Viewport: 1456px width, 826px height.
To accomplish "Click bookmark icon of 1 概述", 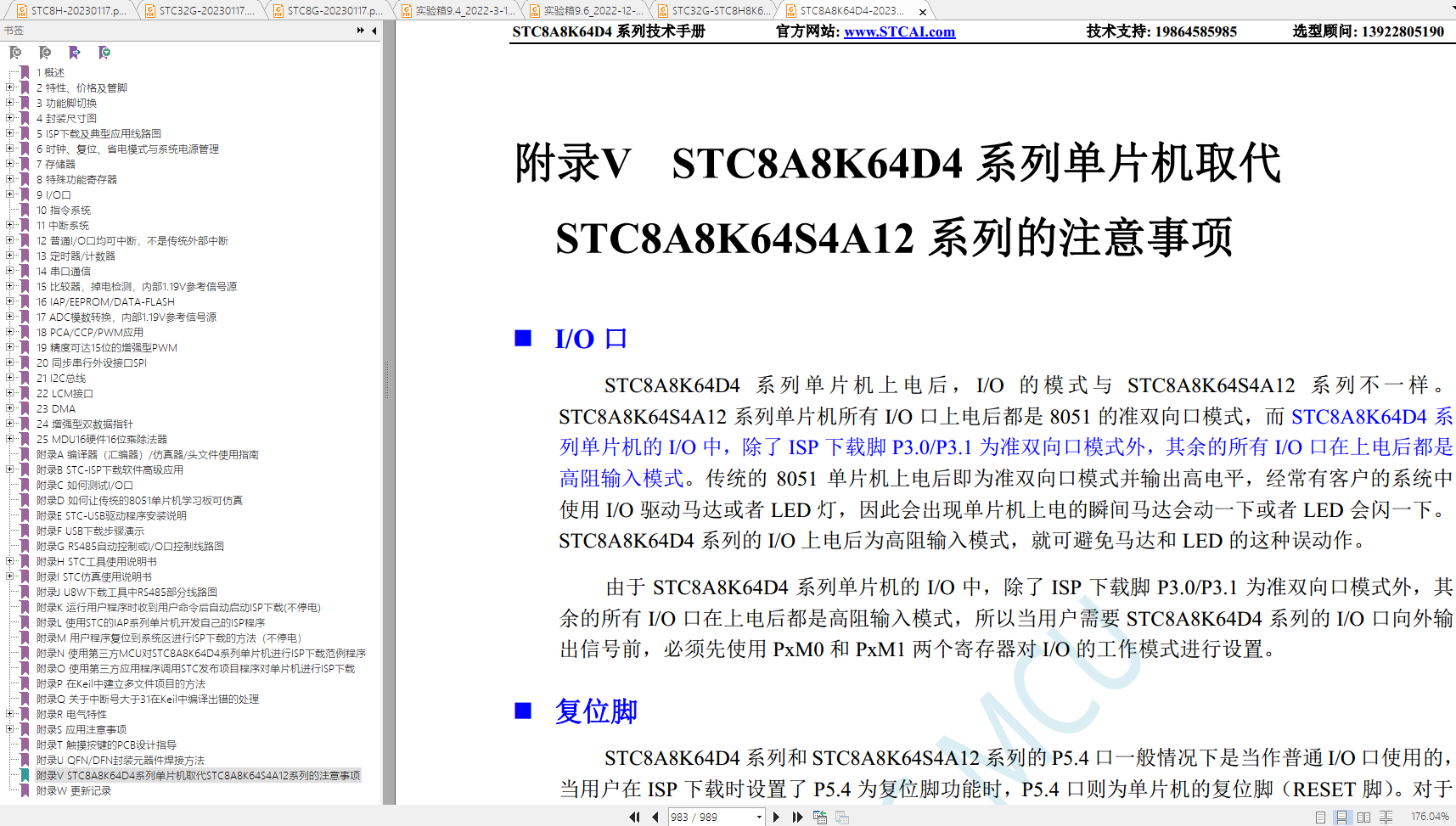I will (x=25, y=72).
